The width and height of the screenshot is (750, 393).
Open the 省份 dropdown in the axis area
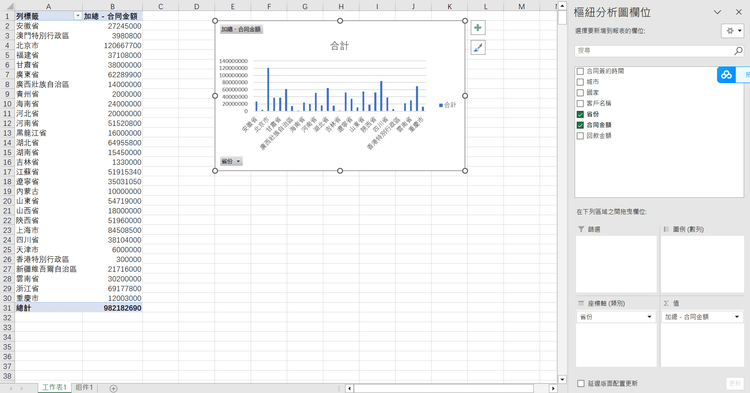[x=649, y=317]
